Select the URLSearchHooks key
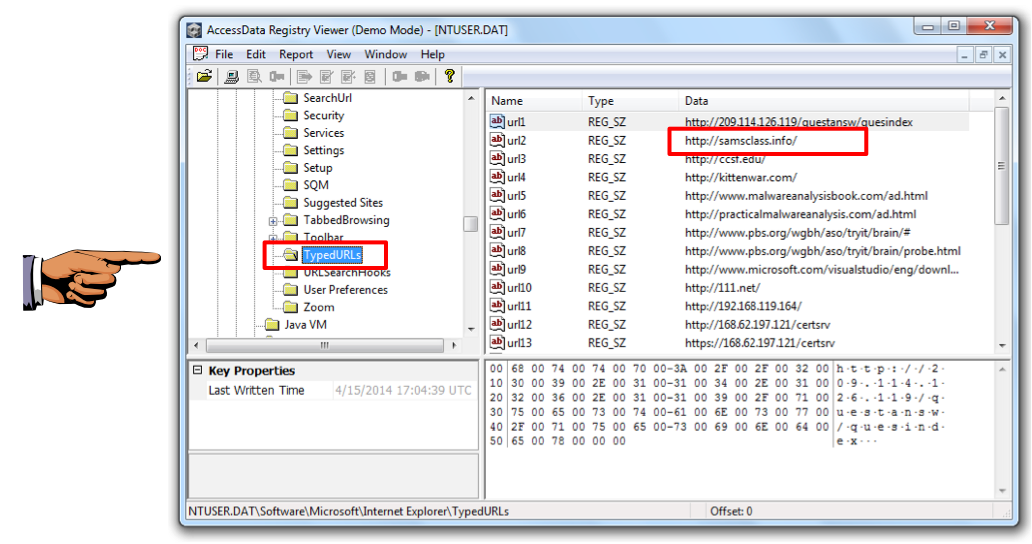The image size is (1032, 544). pyautogui.click(x=347, y=272)
